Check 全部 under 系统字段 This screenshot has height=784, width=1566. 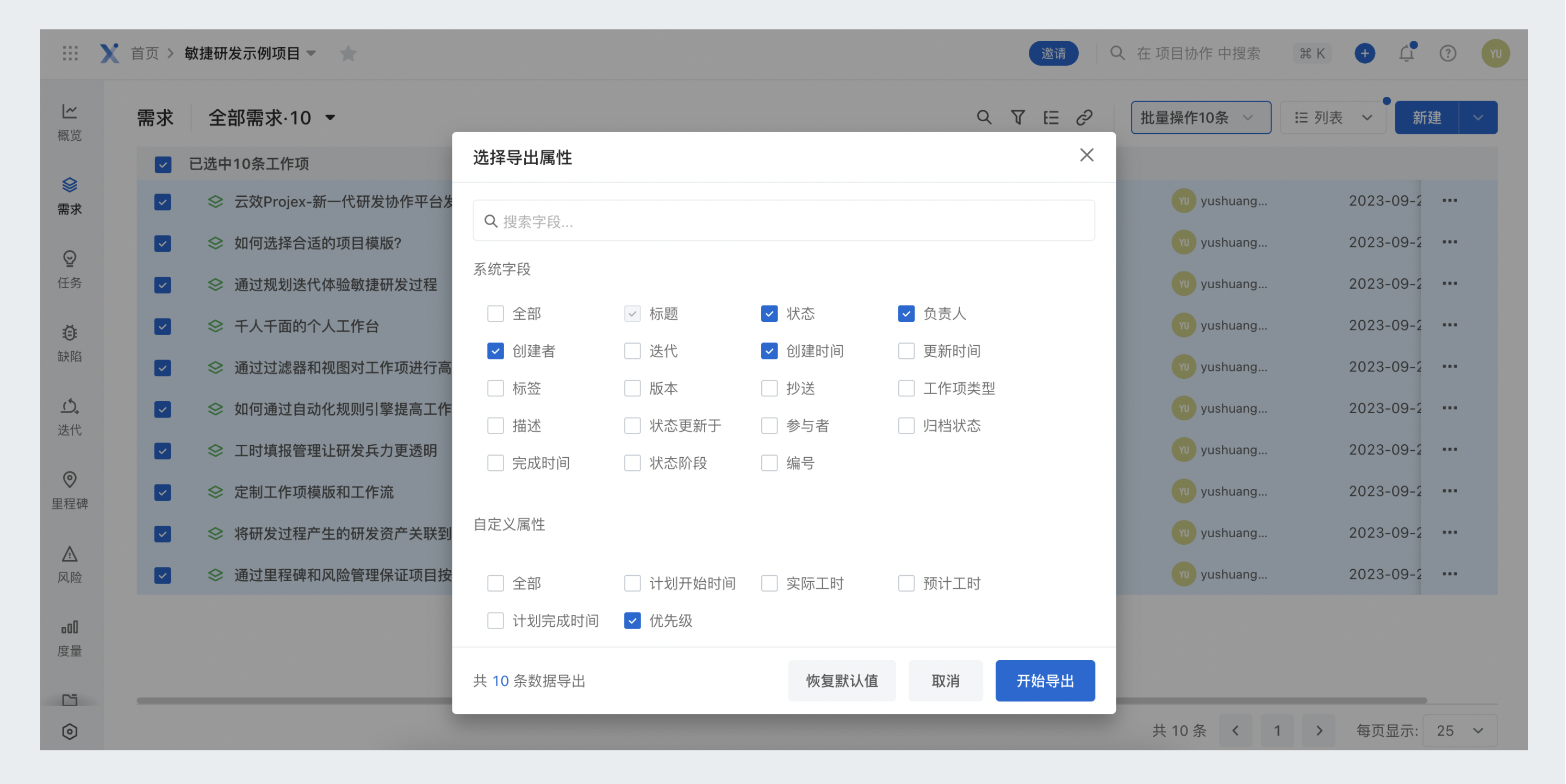pos(495,314)
